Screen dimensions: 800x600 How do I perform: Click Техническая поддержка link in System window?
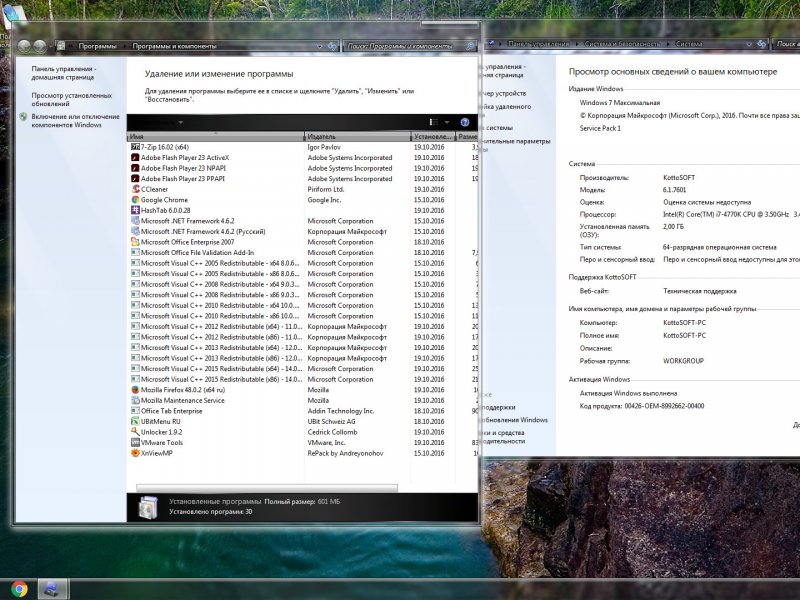699,291
